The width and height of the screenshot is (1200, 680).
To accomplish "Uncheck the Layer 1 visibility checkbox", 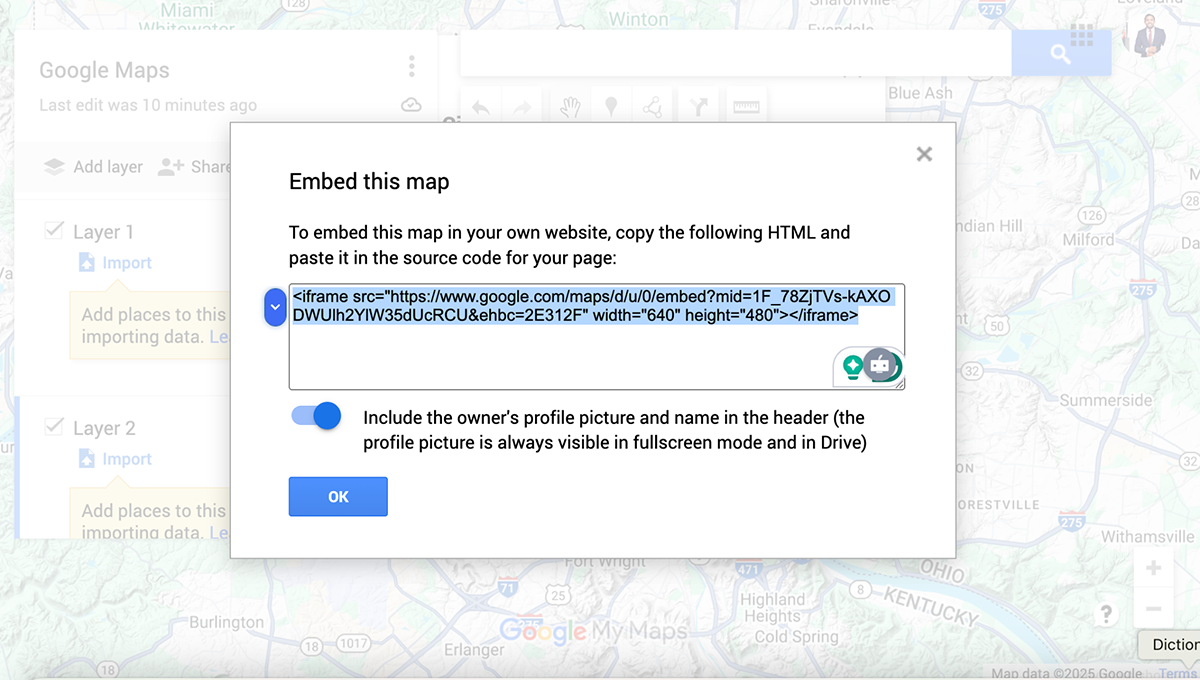I will click(x=55, y=231).
